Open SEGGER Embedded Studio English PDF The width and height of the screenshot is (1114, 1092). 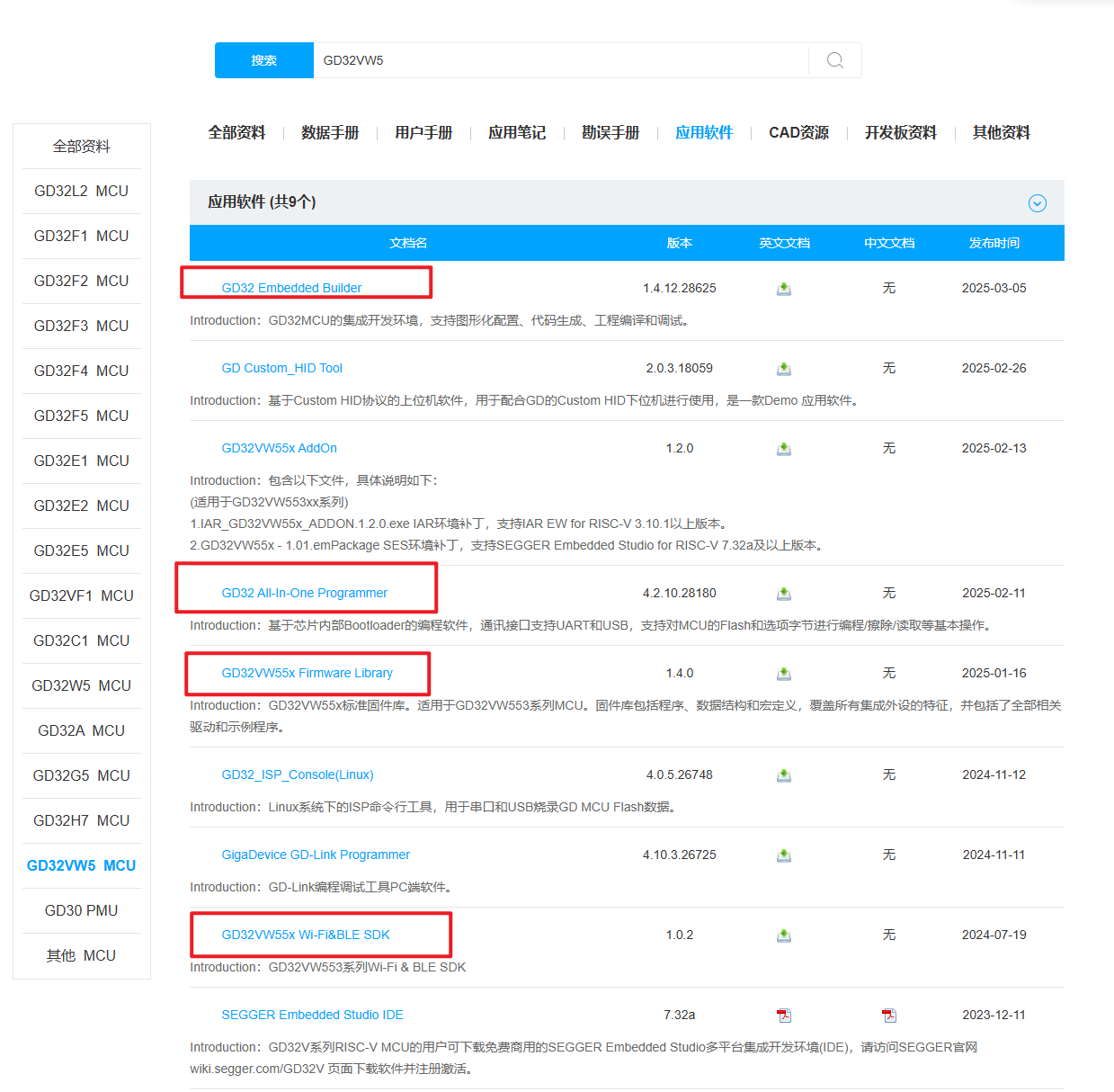pos(784,1016)
